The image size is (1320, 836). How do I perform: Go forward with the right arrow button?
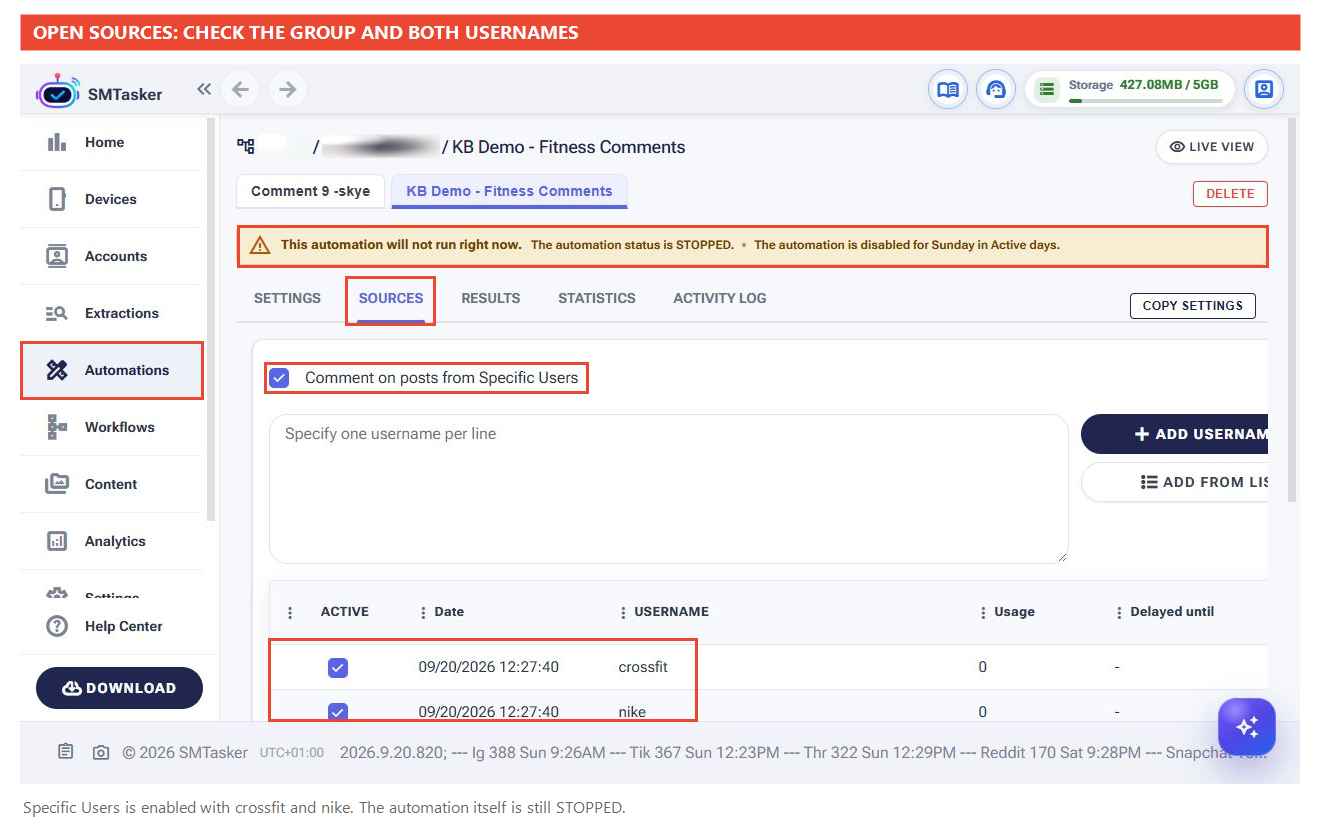coord(288,90)
